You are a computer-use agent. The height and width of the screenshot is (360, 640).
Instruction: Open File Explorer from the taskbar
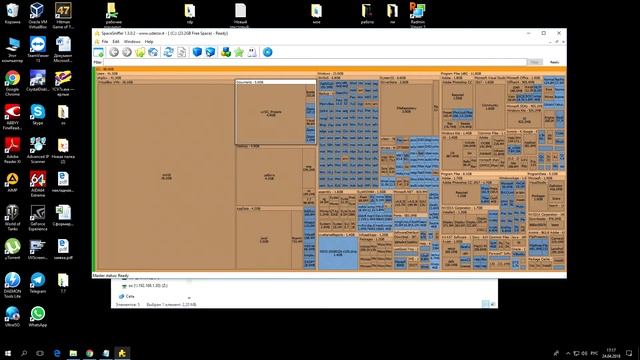[73, 353]
